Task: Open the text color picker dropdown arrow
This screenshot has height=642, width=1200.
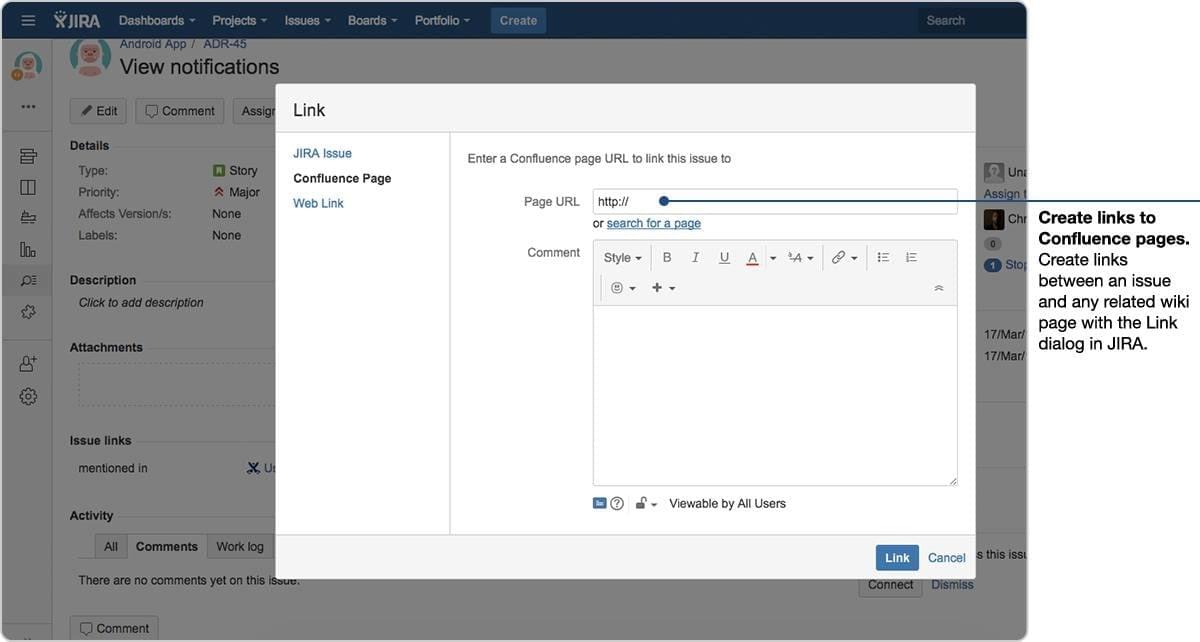Action: pyautogui.click(x=773, y=258)
